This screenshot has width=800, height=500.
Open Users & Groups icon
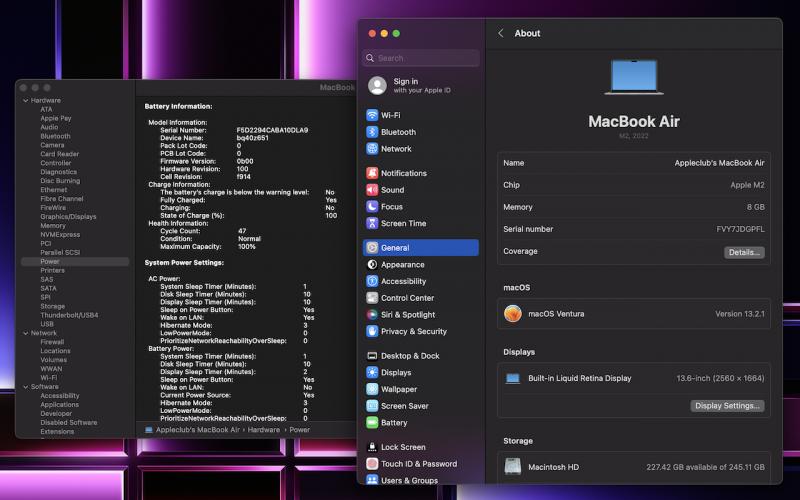372,480
